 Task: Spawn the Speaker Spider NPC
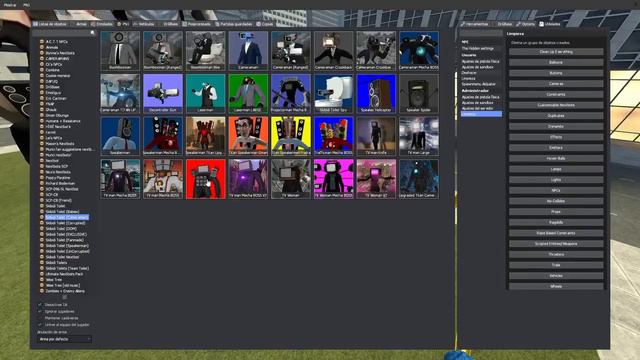(x=419, y=93)
